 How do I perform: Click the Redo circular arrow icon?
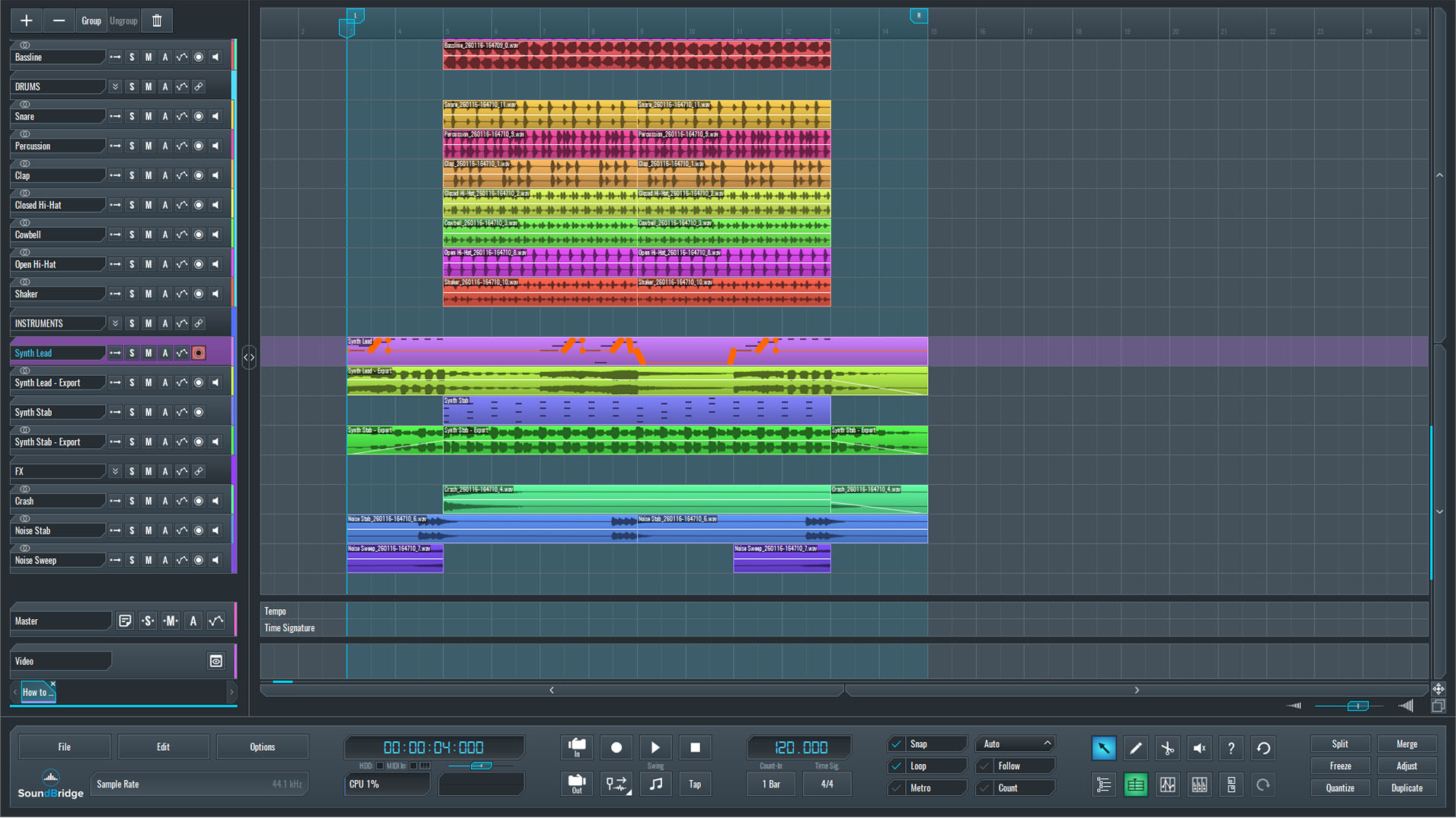pyautogui.click(x=1263, y=784)
